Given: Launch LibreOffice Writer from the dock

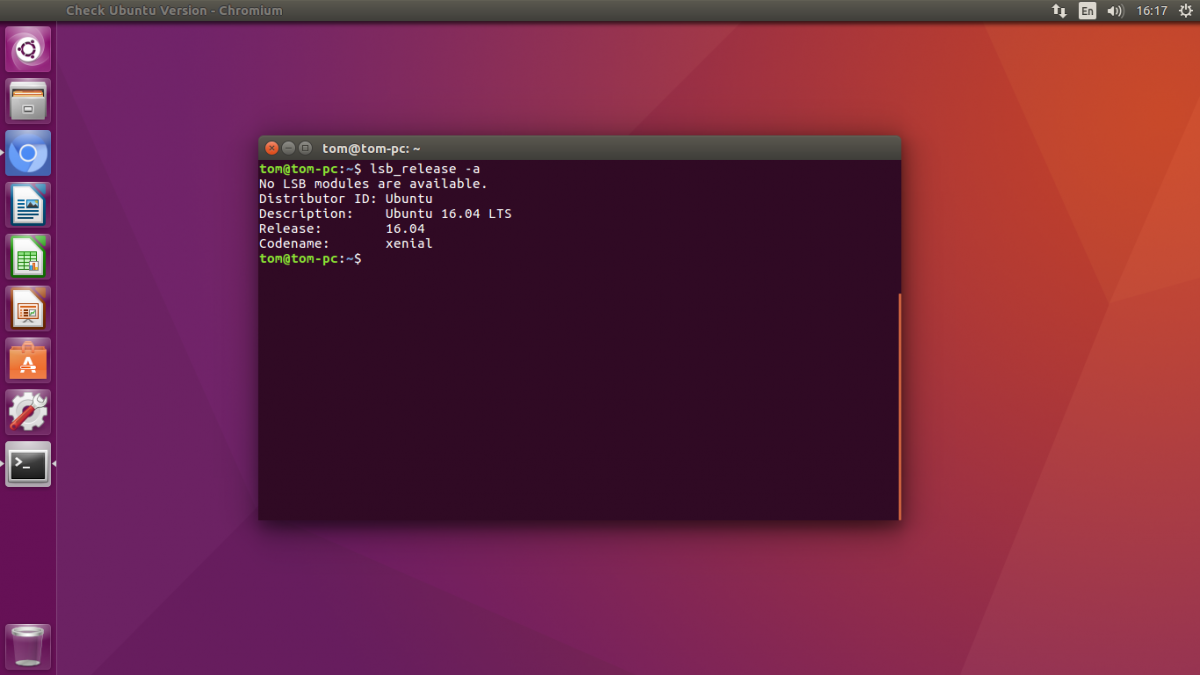Looking at the screenshot, I should pos(28,205).
